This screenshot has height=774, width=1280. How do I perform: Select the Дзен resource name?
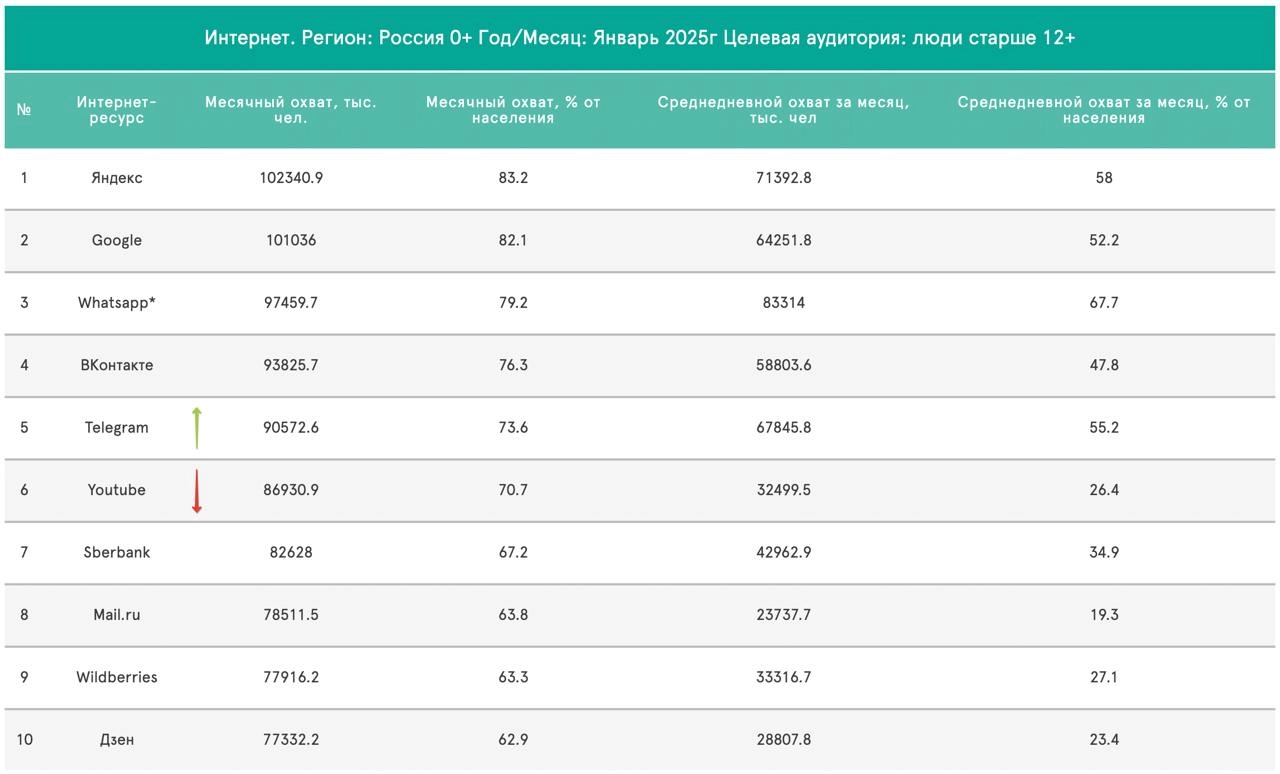click(x=117, y=740)
